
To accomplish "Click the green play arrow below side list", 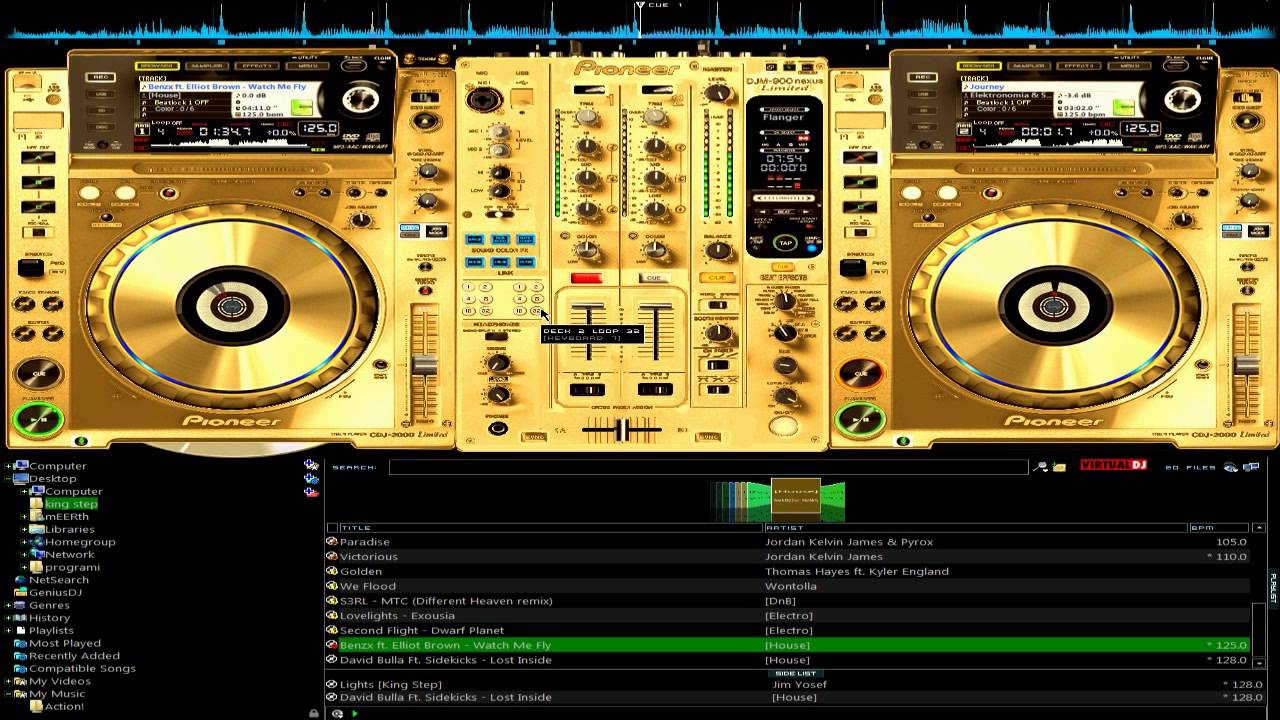I will click(354, 713).
